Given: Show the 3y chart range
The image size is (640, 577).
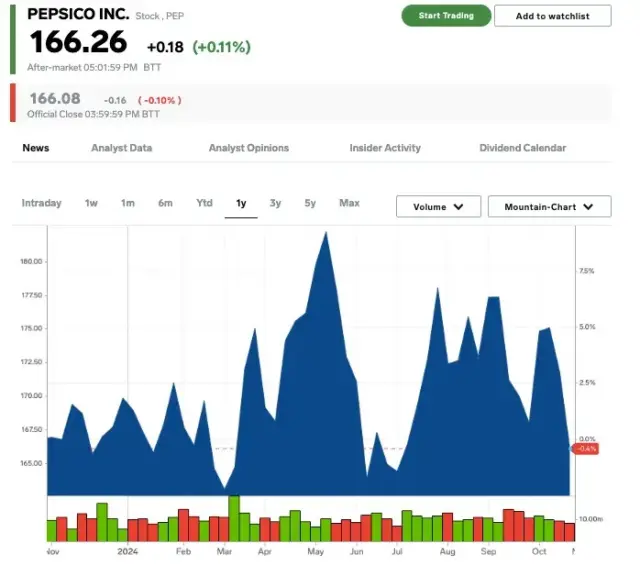Looking at the screenshot, I should 275,203.
